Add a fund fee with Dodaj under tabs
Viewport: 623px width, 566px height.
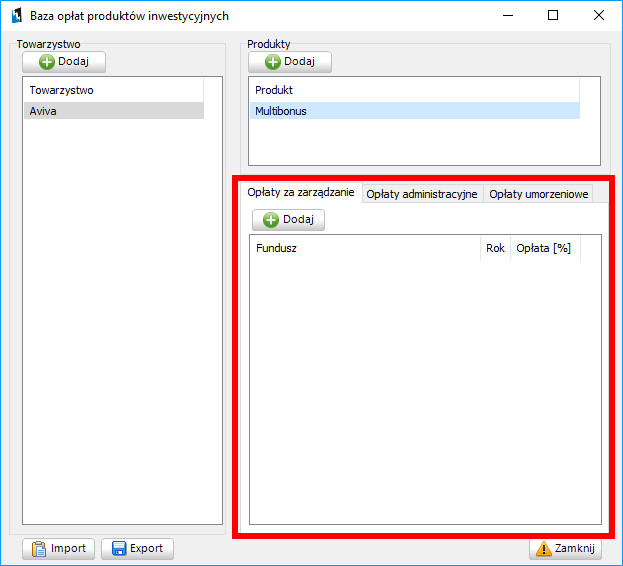click(x=288, y=220)
